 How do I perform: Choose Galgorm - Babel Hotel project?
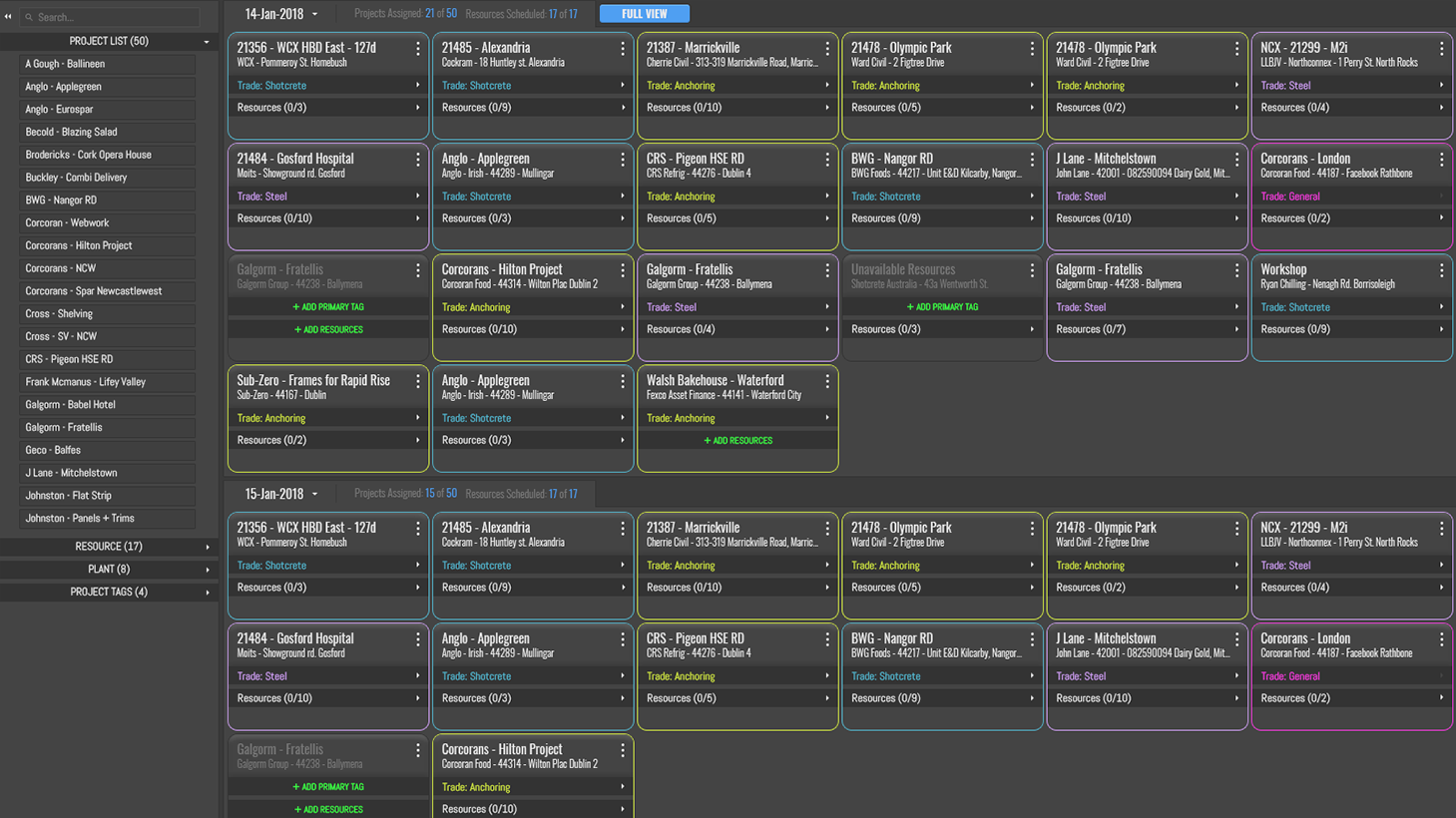click(107, 405)
